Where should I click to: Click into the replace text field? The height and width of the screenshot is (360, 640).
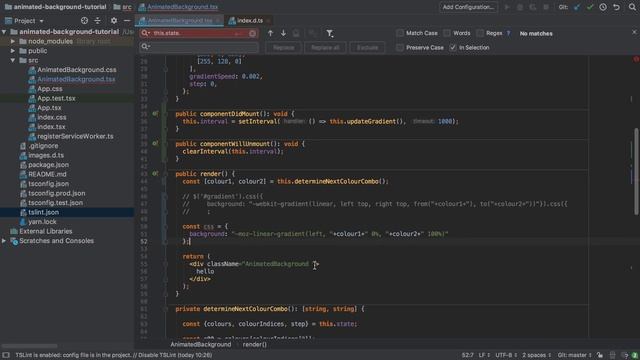coord(199,47)
